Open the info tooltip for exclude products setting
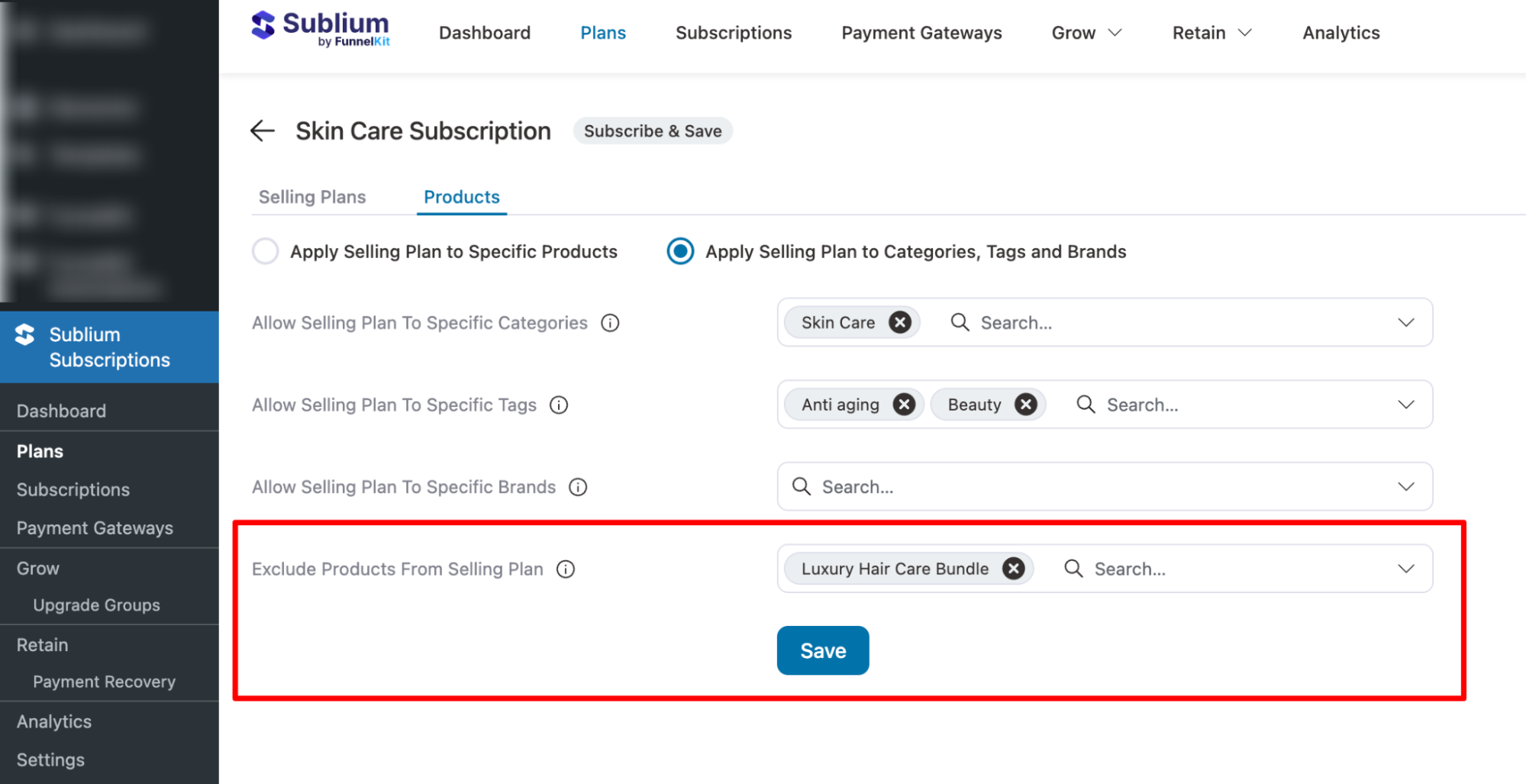 (x=566, y=569)
